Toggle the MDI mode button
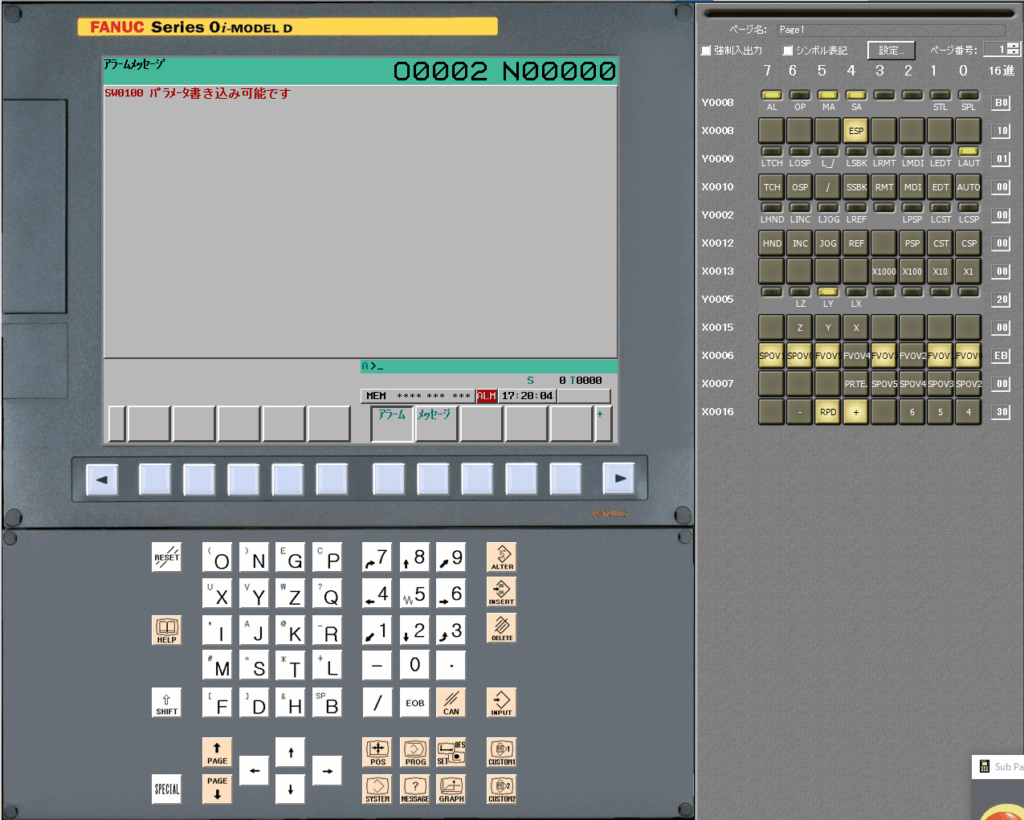Screen dimensions: 1024x820 click(912, 187)
